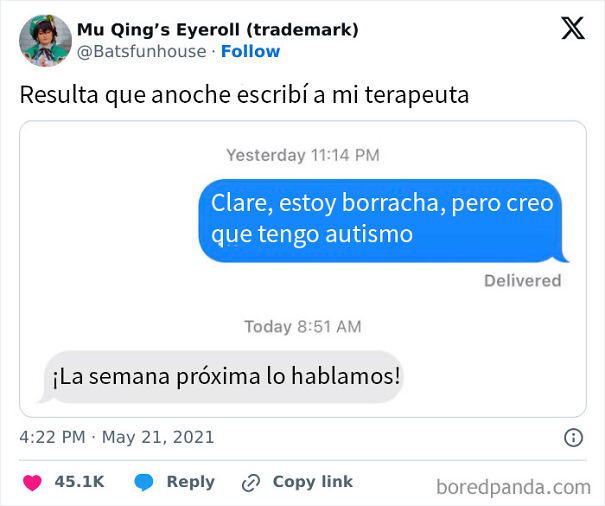Image resolution: width=605 pixels, height=506 pixels.
Task: Click the Yesterday 11:14 PM timestamp
Action: click(x=303, y=155)
